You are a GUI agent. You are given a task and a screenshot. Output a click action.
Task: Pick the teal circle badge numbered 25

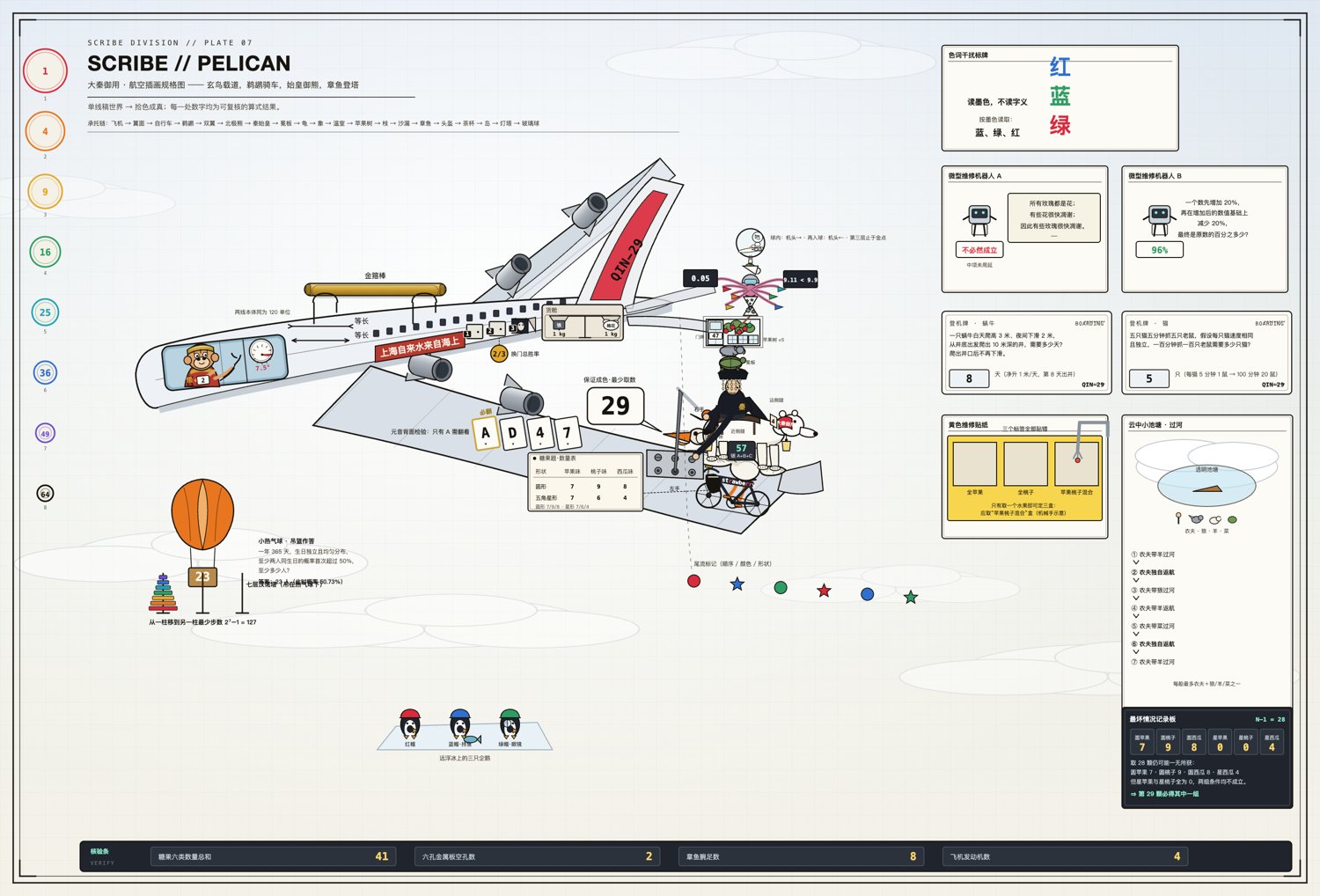click(45, 312)
